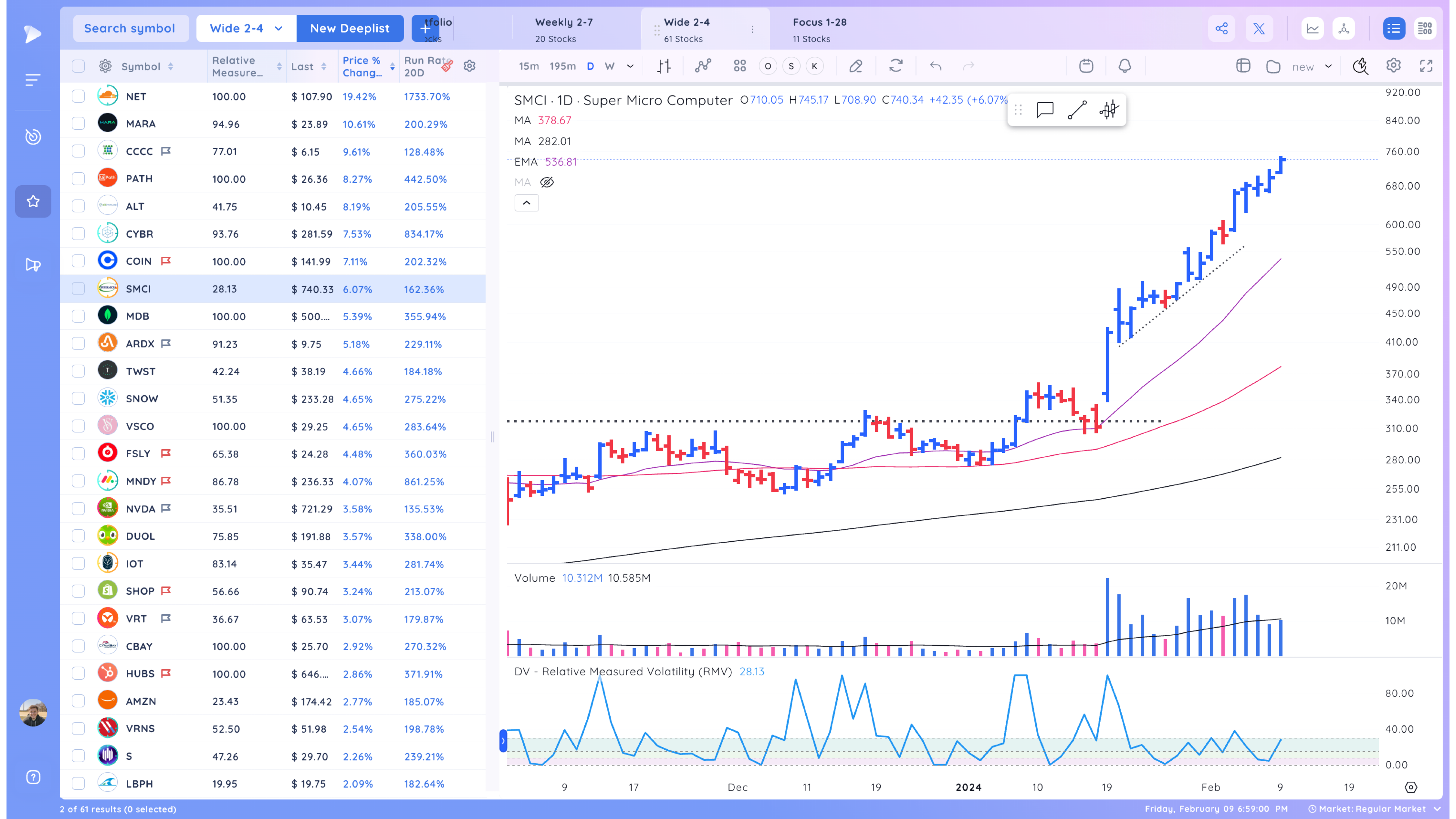
Task: Check the MARA row checkbox
Action: (x=78, y=124)
